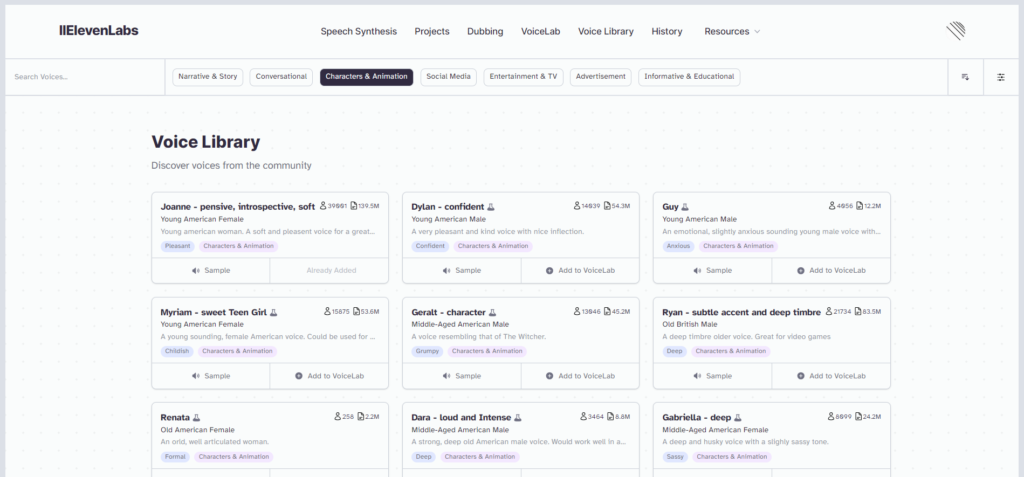Click the Characters & Animation tag on Dara card
1024x477 pixels.
click(x=482, y=457)
